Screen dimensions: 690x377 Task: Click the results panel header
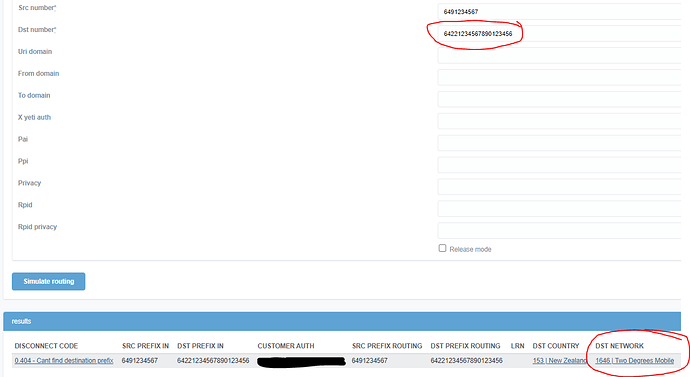point(342,322)
